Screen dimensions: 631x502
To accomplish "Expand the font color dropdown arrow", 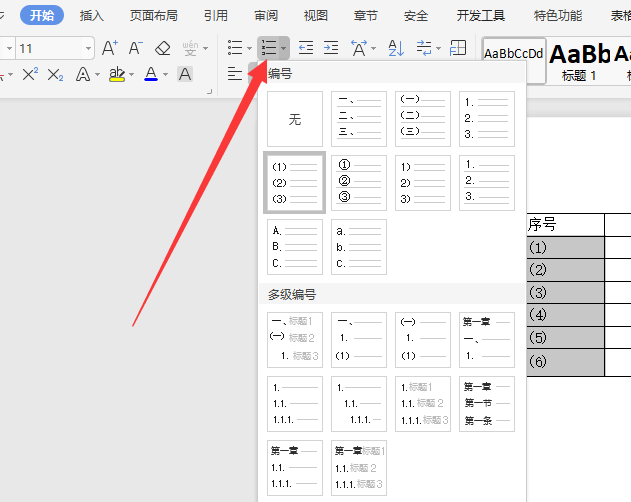I will click(166, 74).
